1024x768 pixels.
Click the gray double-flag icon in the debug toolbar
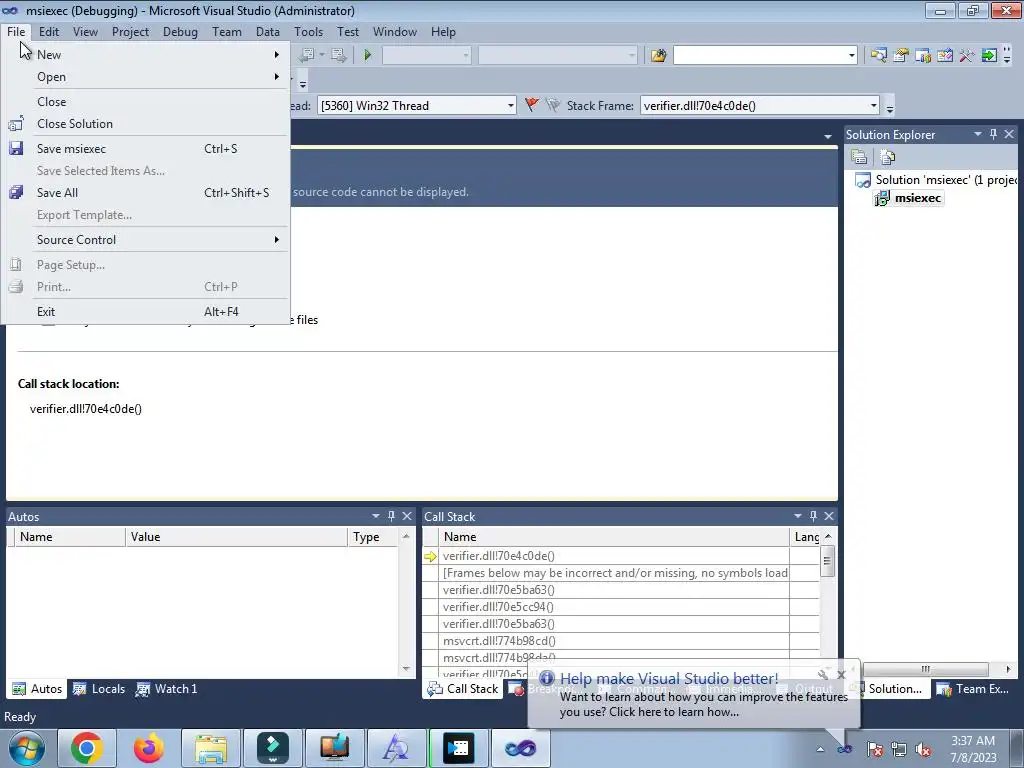553,105
